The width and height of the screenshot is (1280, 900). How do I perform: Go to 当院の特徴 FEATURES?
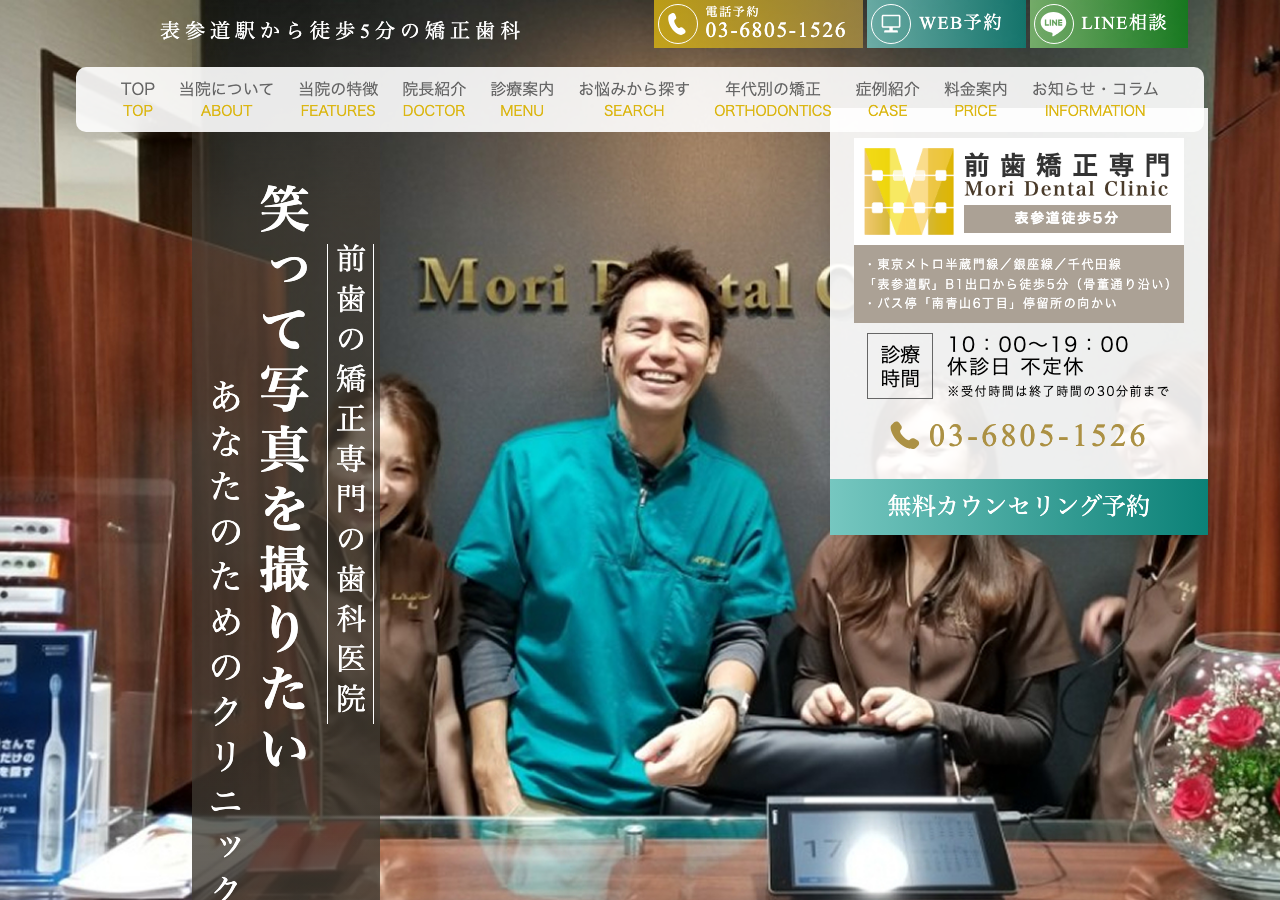point(338,99)
